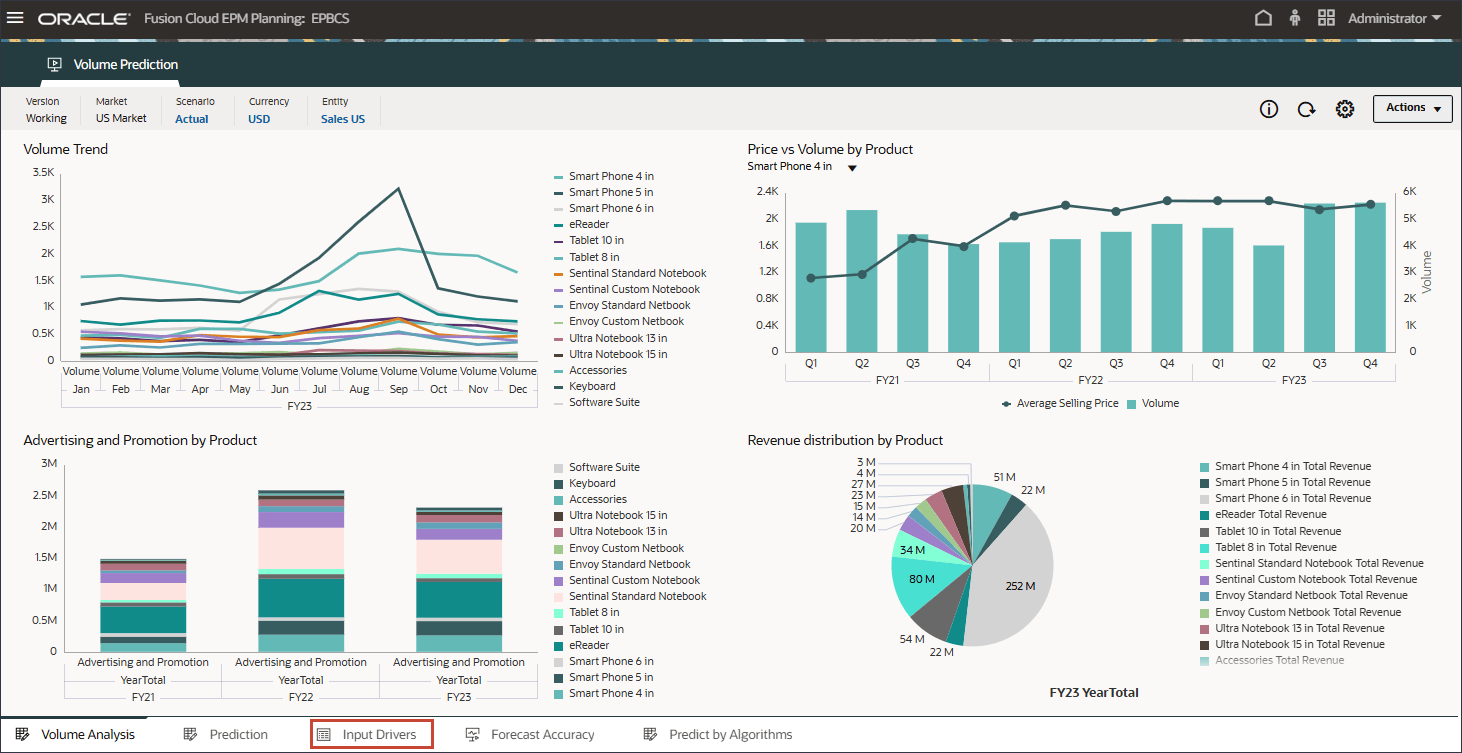Click Keyboard swatch in Advertising and Promotion legend
This screenshot has height=753, width=1462.
[x=559, y=484]
